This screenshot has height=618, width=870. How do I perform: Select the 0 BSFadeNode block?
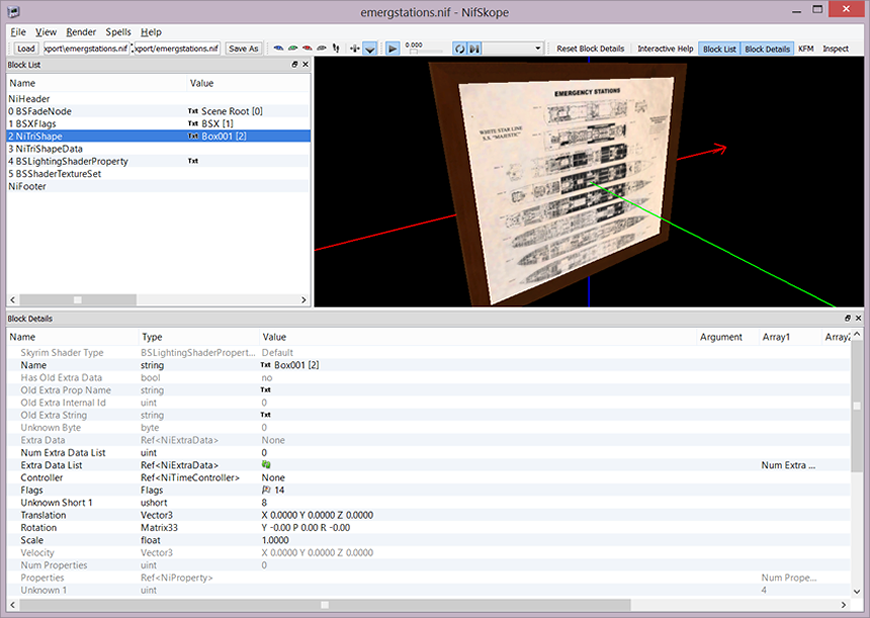(158, 111)
